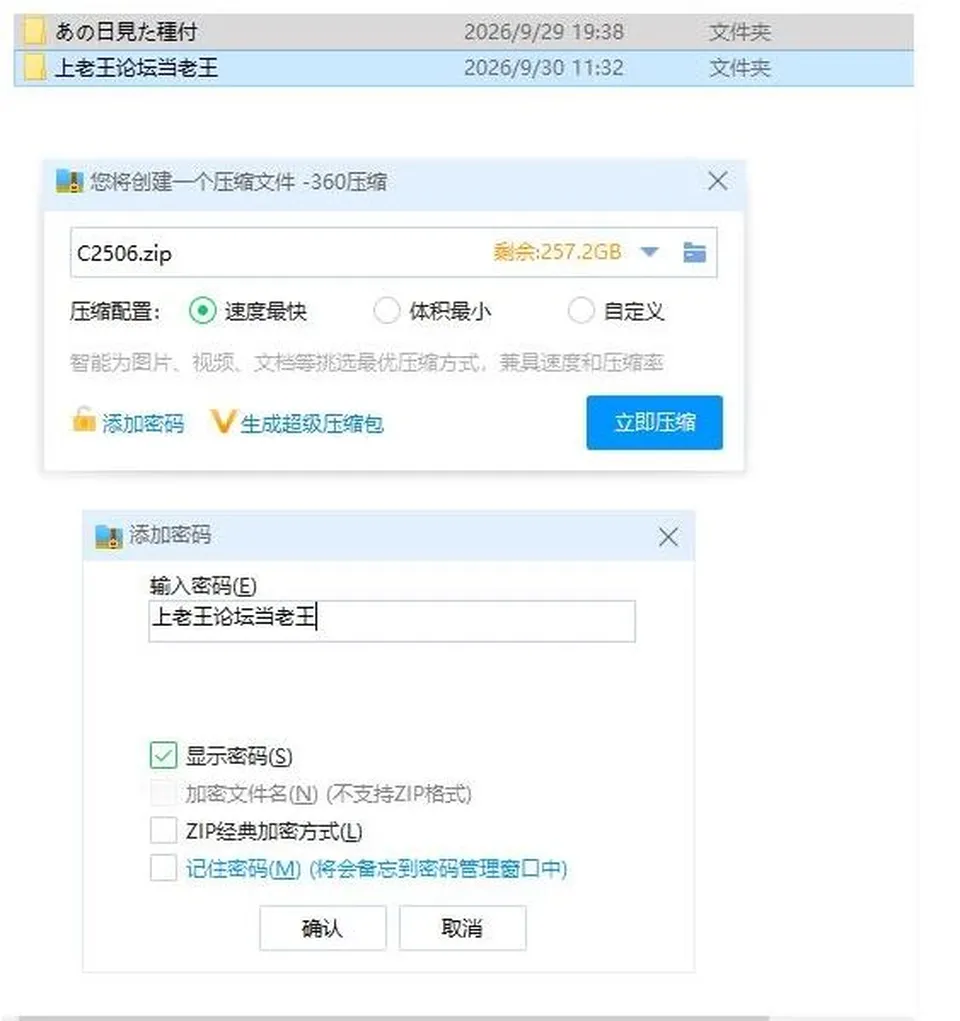Open 添加密码 link

click(143, 423)
